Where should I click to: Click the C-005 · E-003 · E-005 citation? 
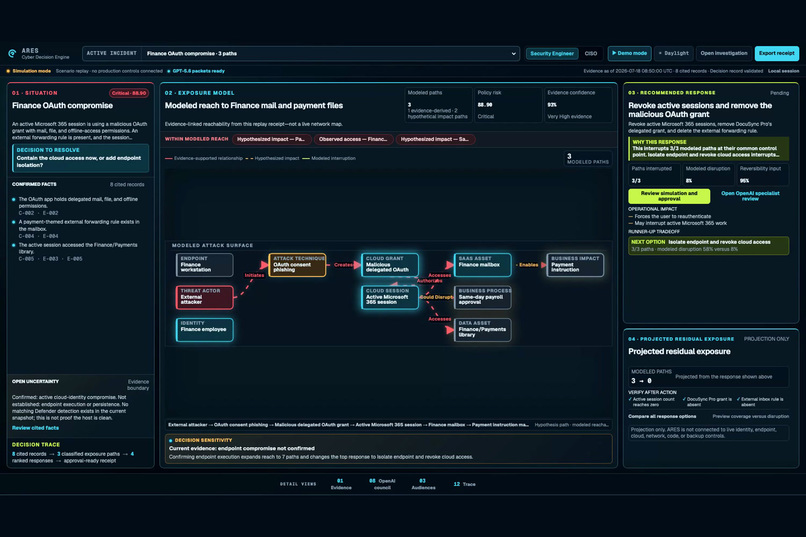50,259
